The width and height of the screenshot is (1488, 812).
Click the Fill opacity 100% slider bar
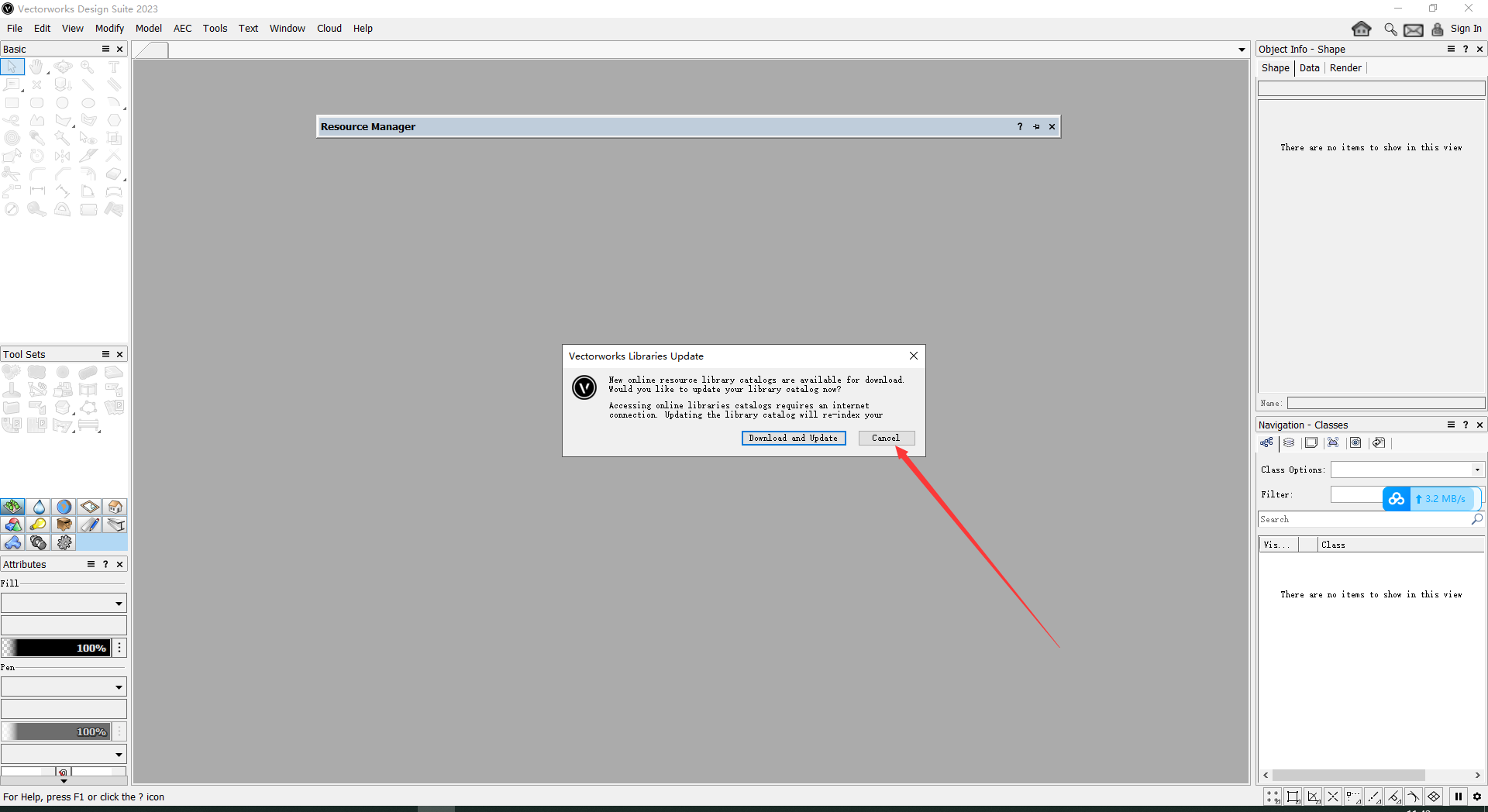56,648
